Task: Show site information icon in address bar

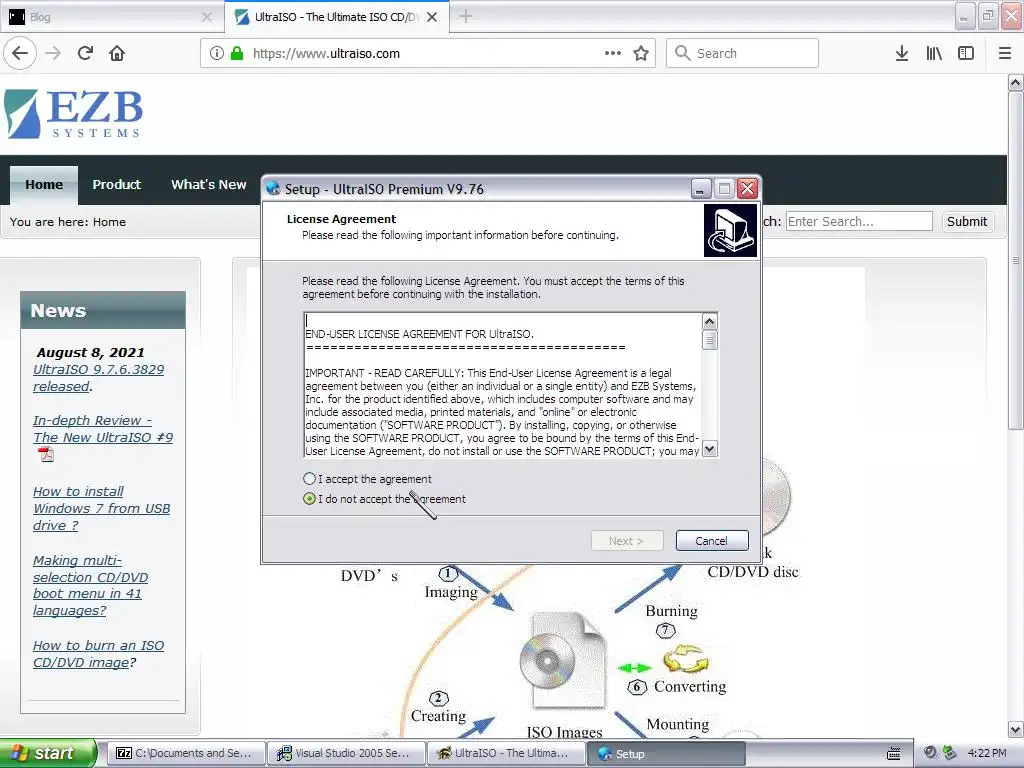Action: (217, 53)
